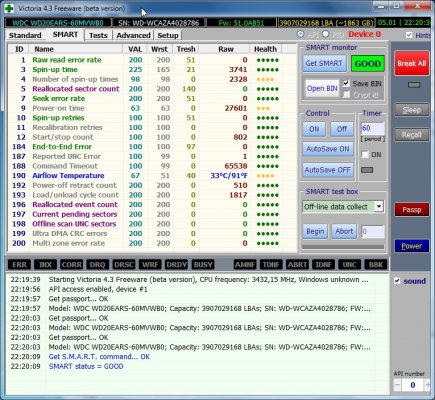
Task: Select the API radio button
Action: 300,34
